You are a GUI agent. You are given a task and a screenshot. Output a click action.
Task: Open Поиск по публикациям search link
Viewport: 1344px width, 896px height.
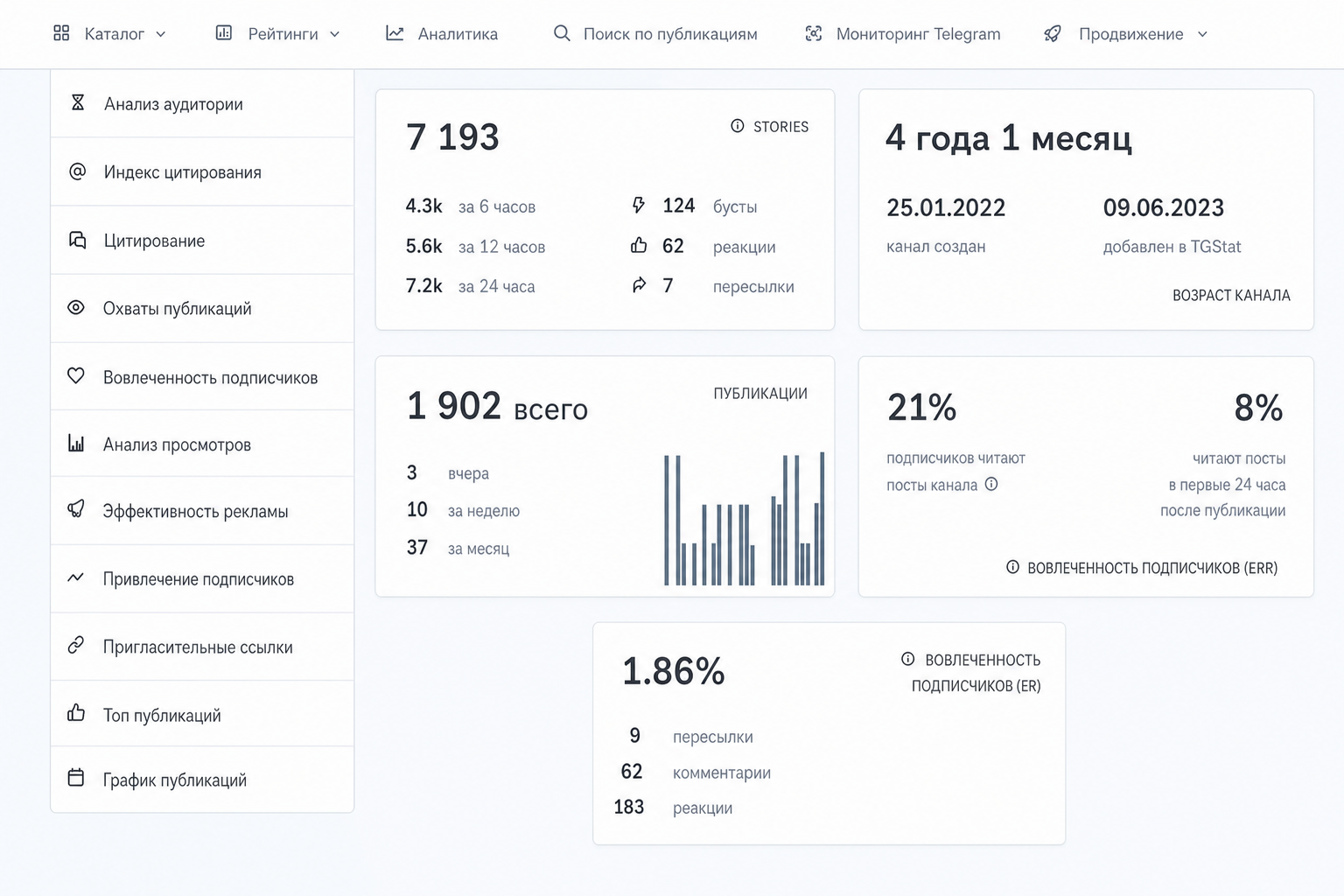coord(655,34)
